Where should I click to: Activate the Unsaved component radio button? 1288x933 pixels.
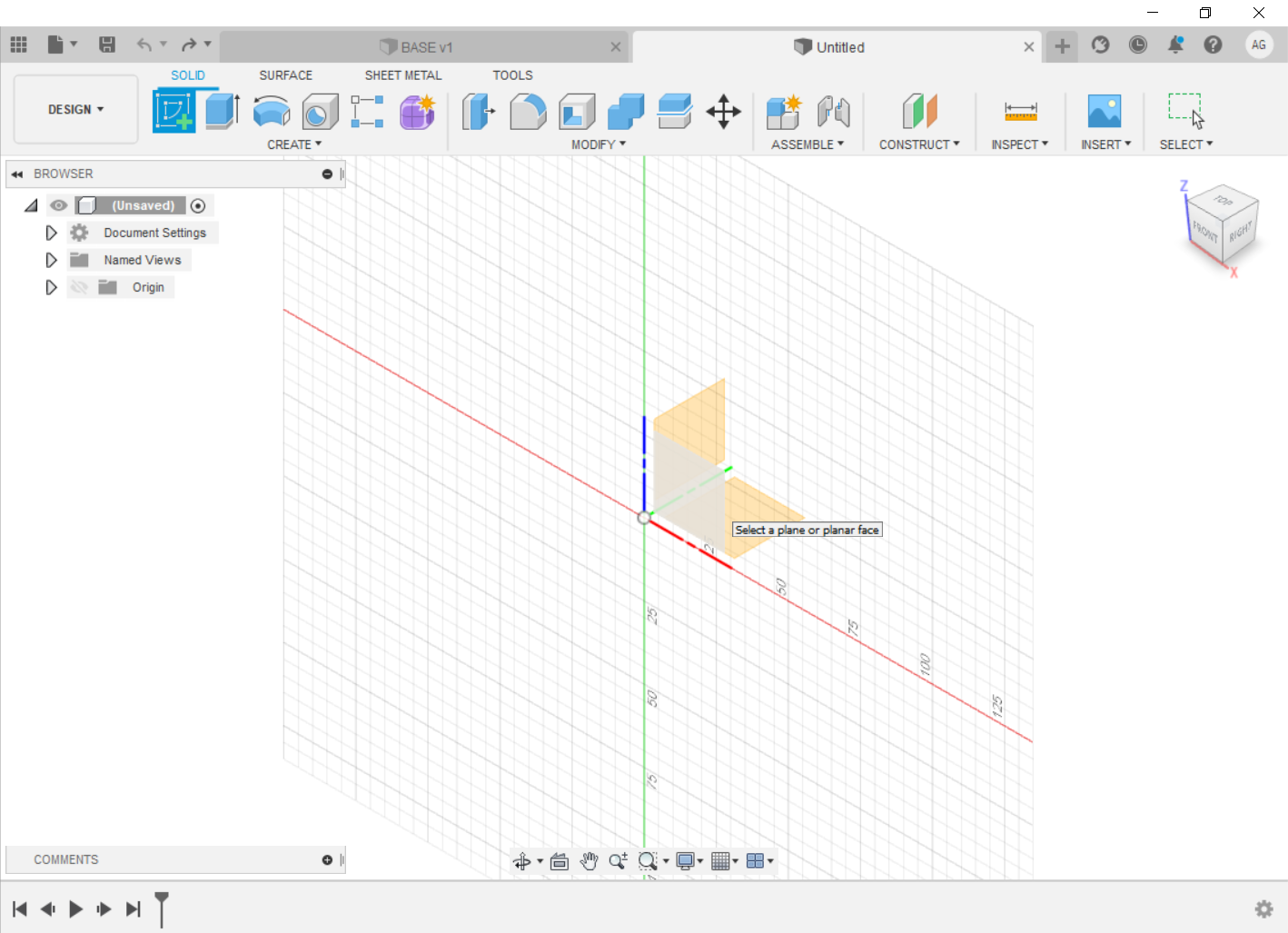[x=198, y=205]
